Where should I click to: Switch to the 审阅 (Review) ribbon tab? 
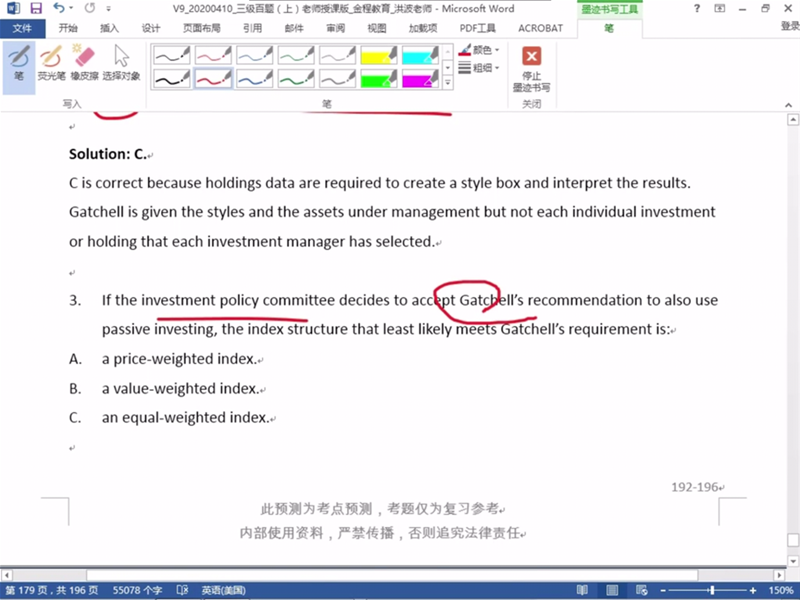click(335, 28)
